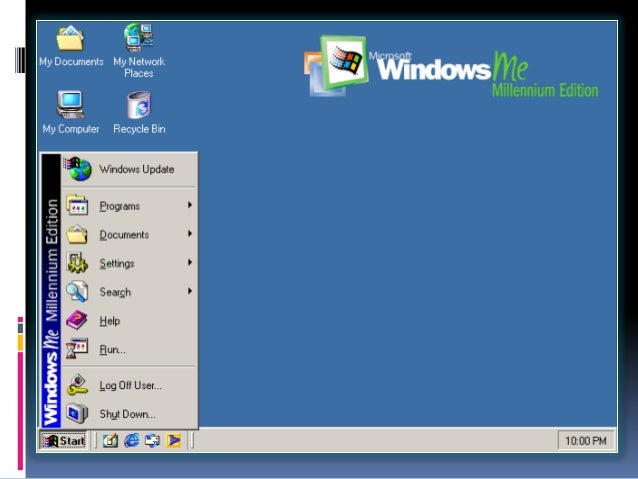Expand the Search submenu arrow
This screenshot has height=479, width=638.
click(189, 292)
